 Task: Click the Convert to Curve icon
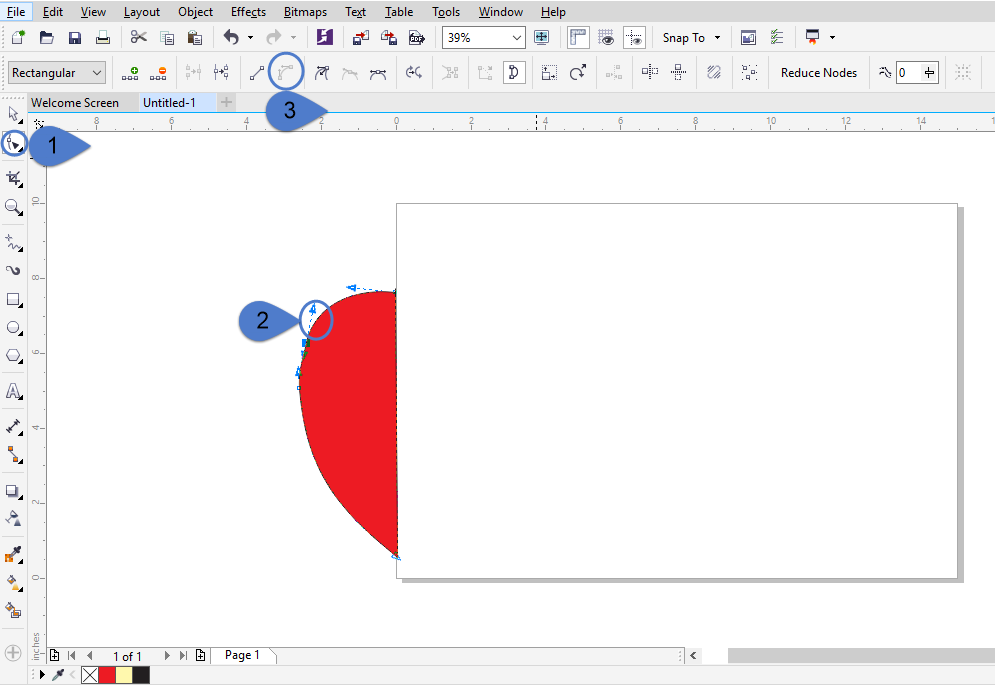[287, 72]
